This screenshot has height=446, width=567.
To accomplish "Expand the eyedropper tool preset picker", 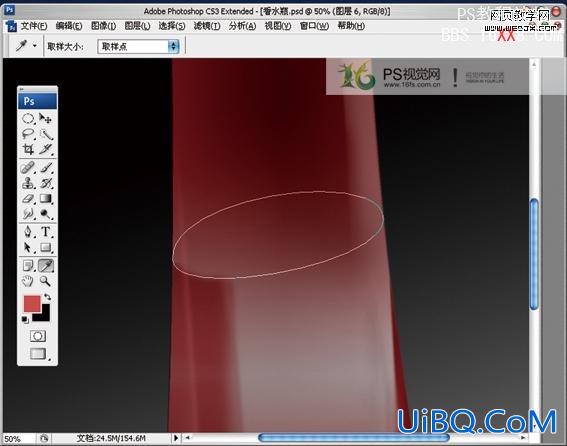I will point(35,46).
